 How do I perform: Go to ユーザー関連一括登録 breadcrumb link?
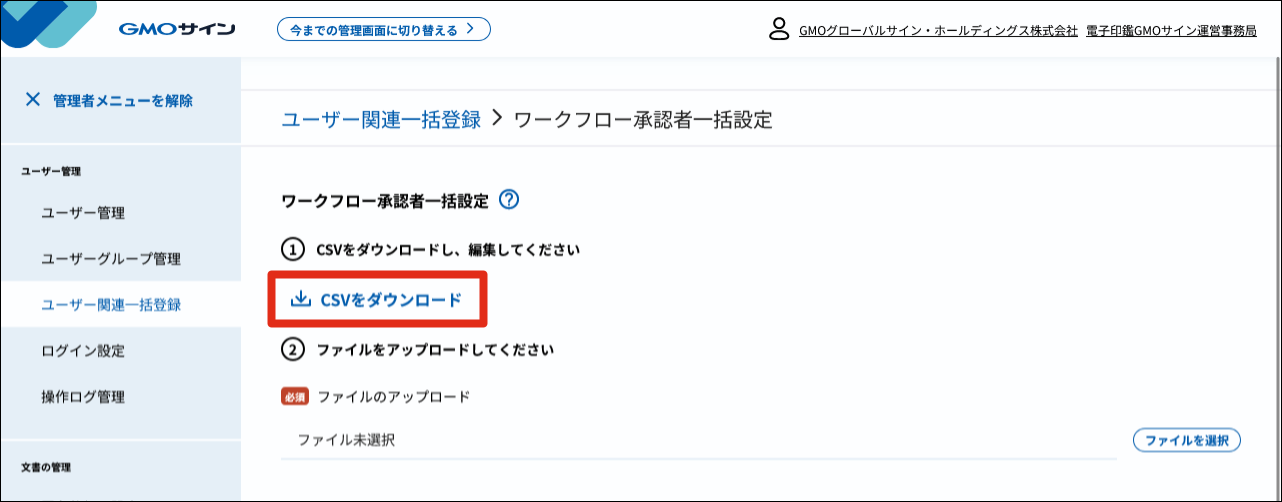click(x=381, y=120)
